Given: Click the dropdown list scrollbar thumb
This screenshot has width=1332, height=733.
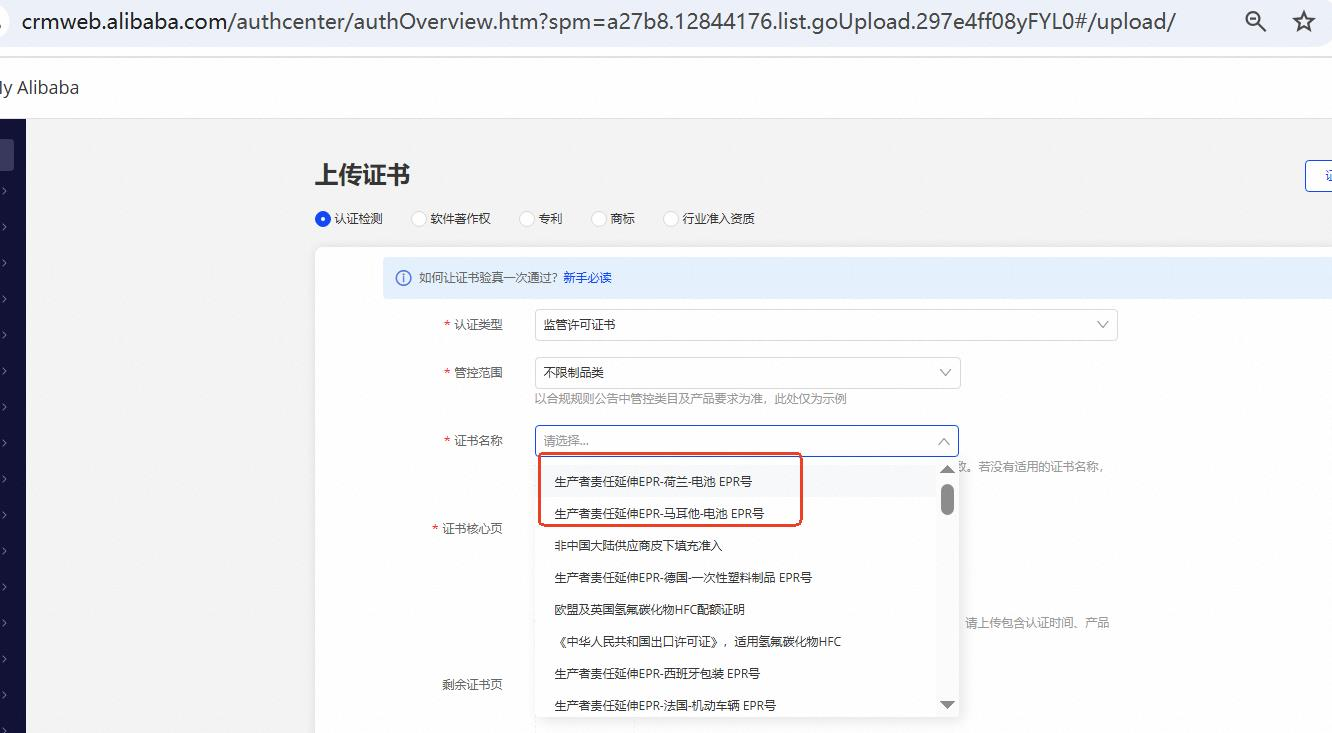Looking at the screenshot, I should click(x=947, y=499).
